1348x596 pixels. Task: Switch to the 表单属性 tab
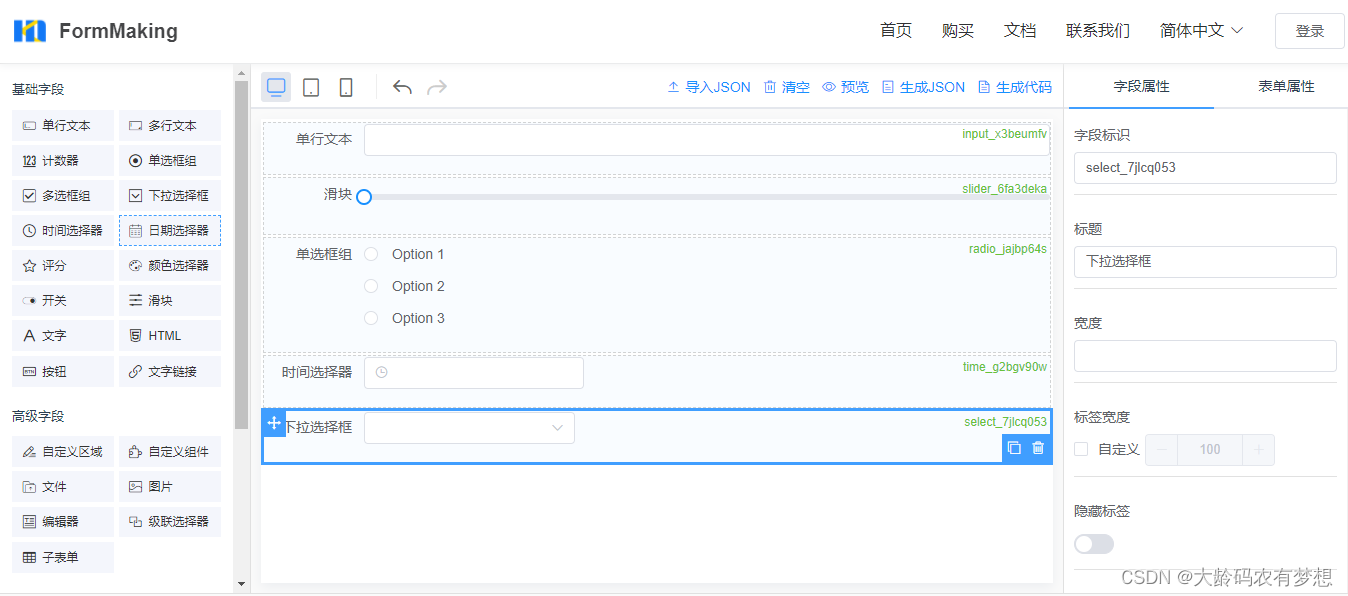coord(1286,87)
